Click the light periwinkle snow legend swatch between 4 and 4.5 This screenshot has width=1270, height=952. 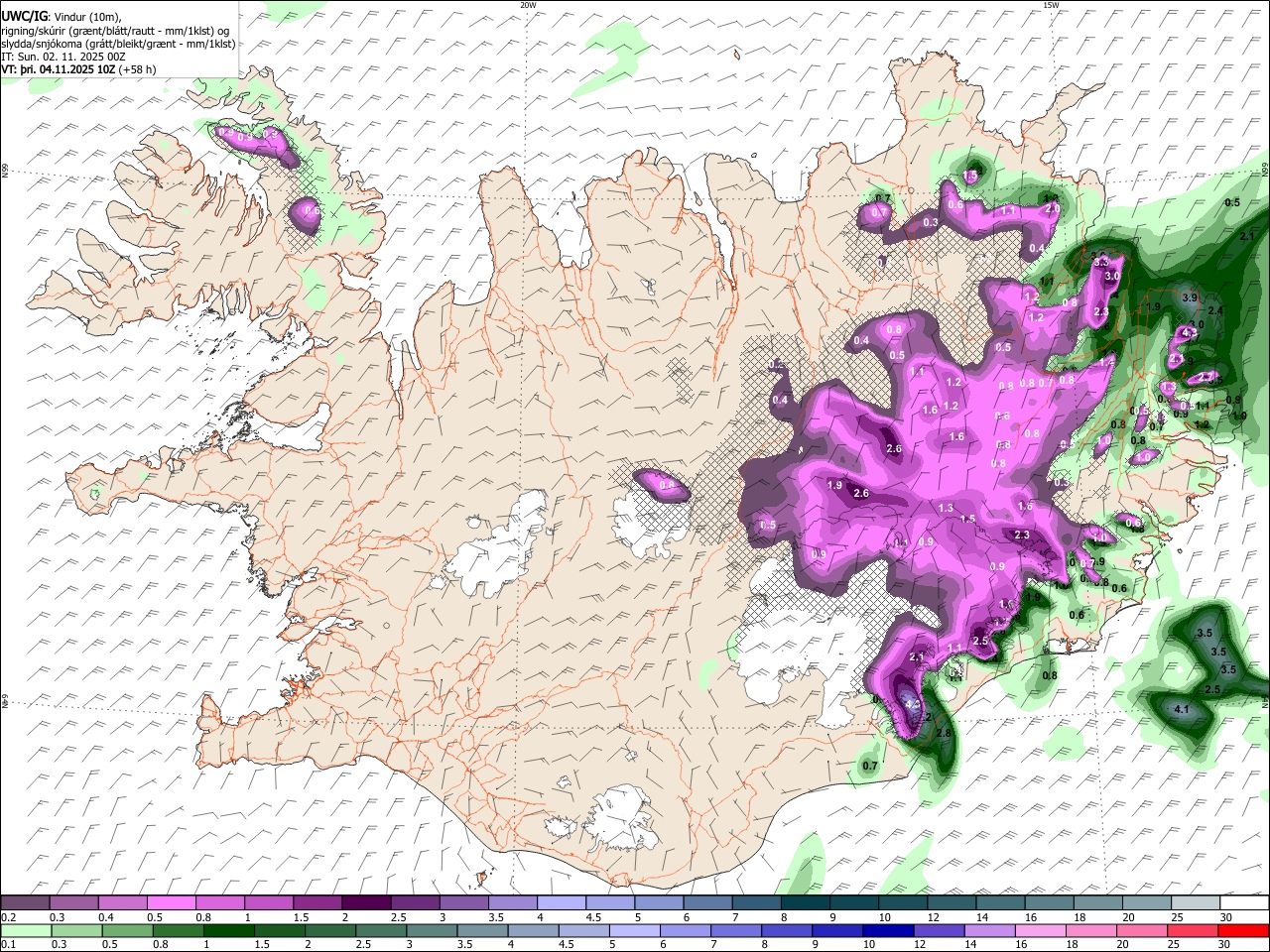562,903
